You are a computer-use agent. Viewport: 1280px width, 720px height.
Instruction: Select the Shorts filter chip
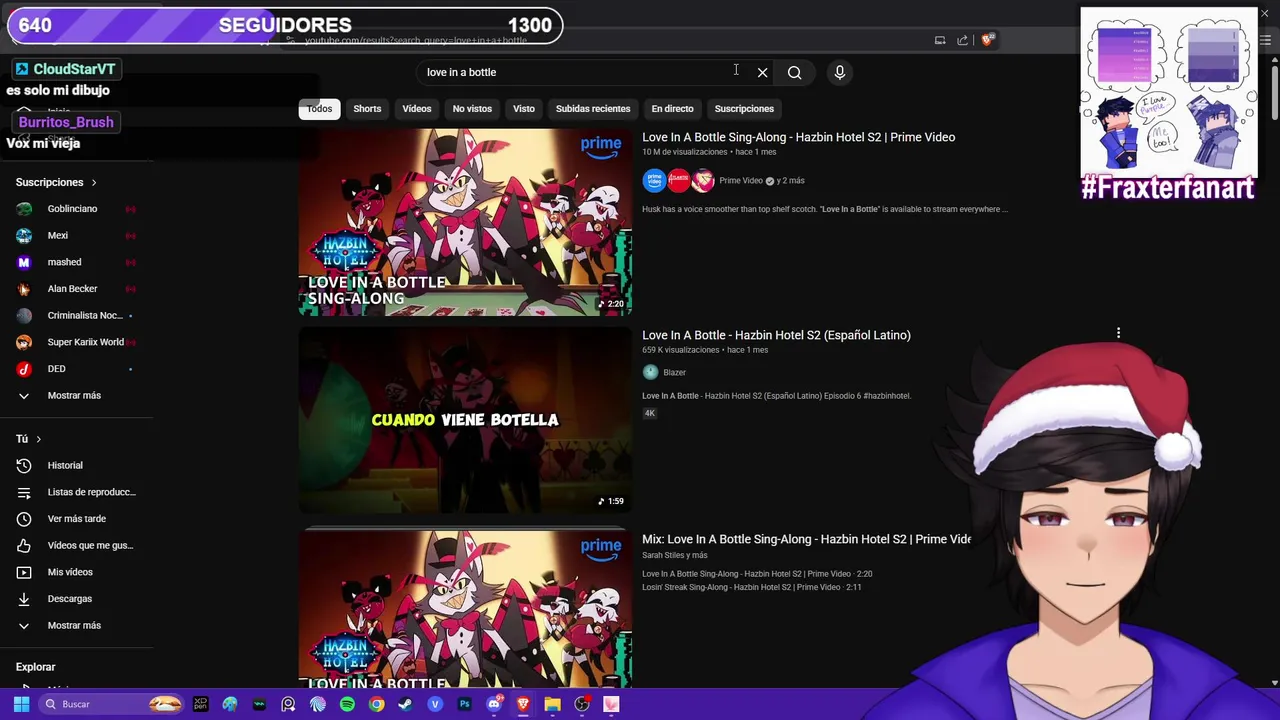[x=367, y=109]
